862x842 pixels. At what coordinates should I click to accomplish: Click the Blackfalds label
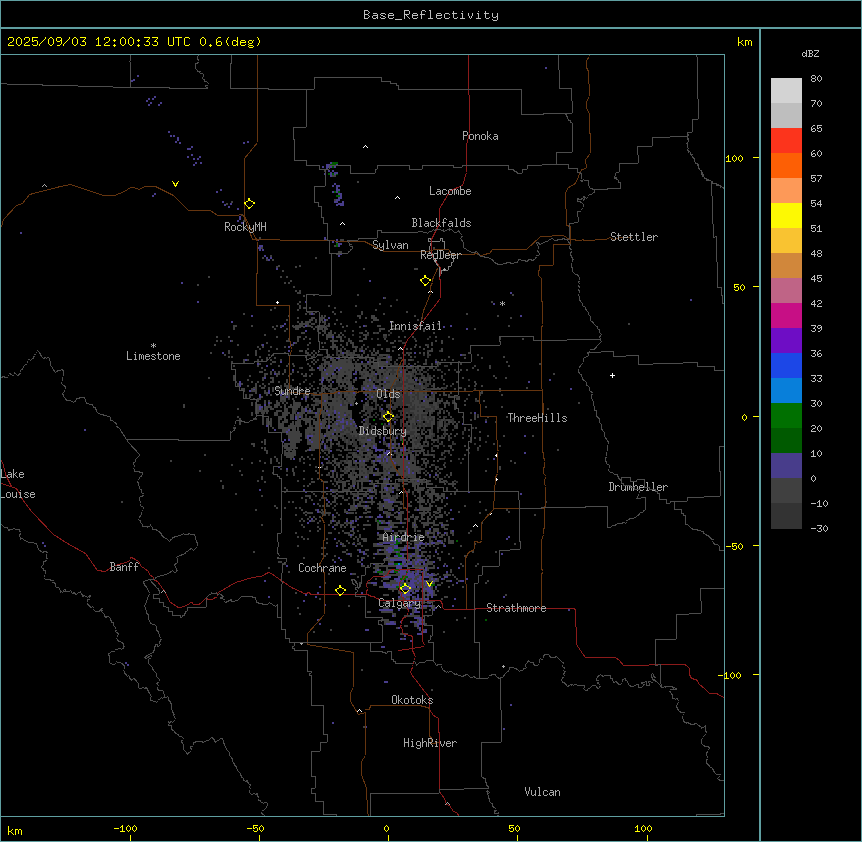coord(441,223)
